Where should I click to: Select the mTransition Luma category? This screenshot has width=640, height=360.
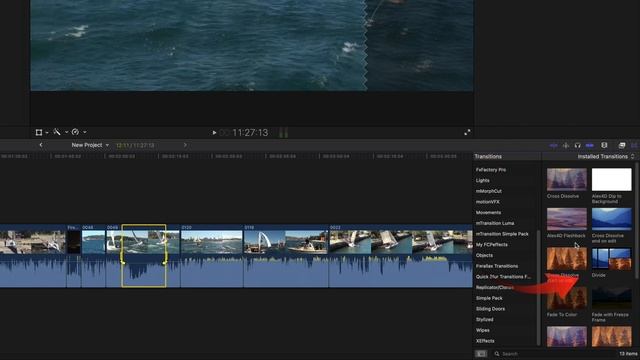tap(495, 223)
